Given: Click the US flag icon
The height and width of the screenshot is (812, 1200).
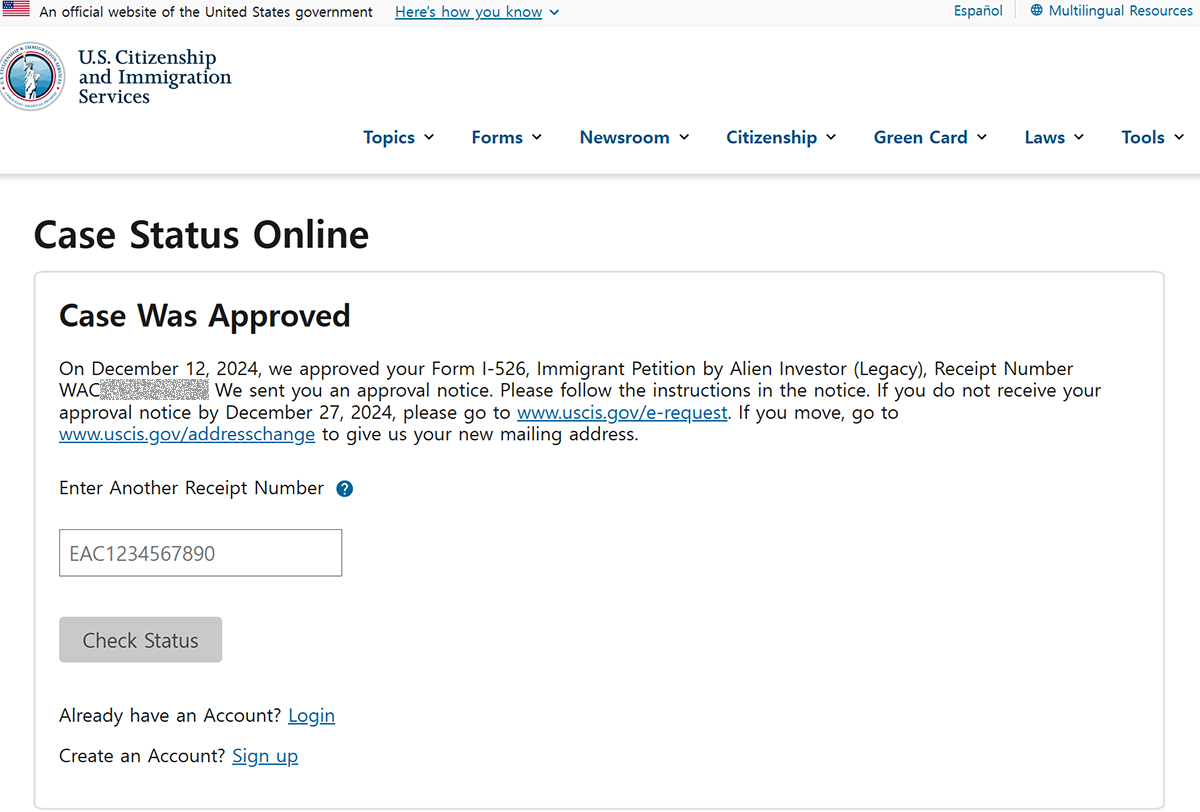Looking at the screenshot, I should point(16,10).
